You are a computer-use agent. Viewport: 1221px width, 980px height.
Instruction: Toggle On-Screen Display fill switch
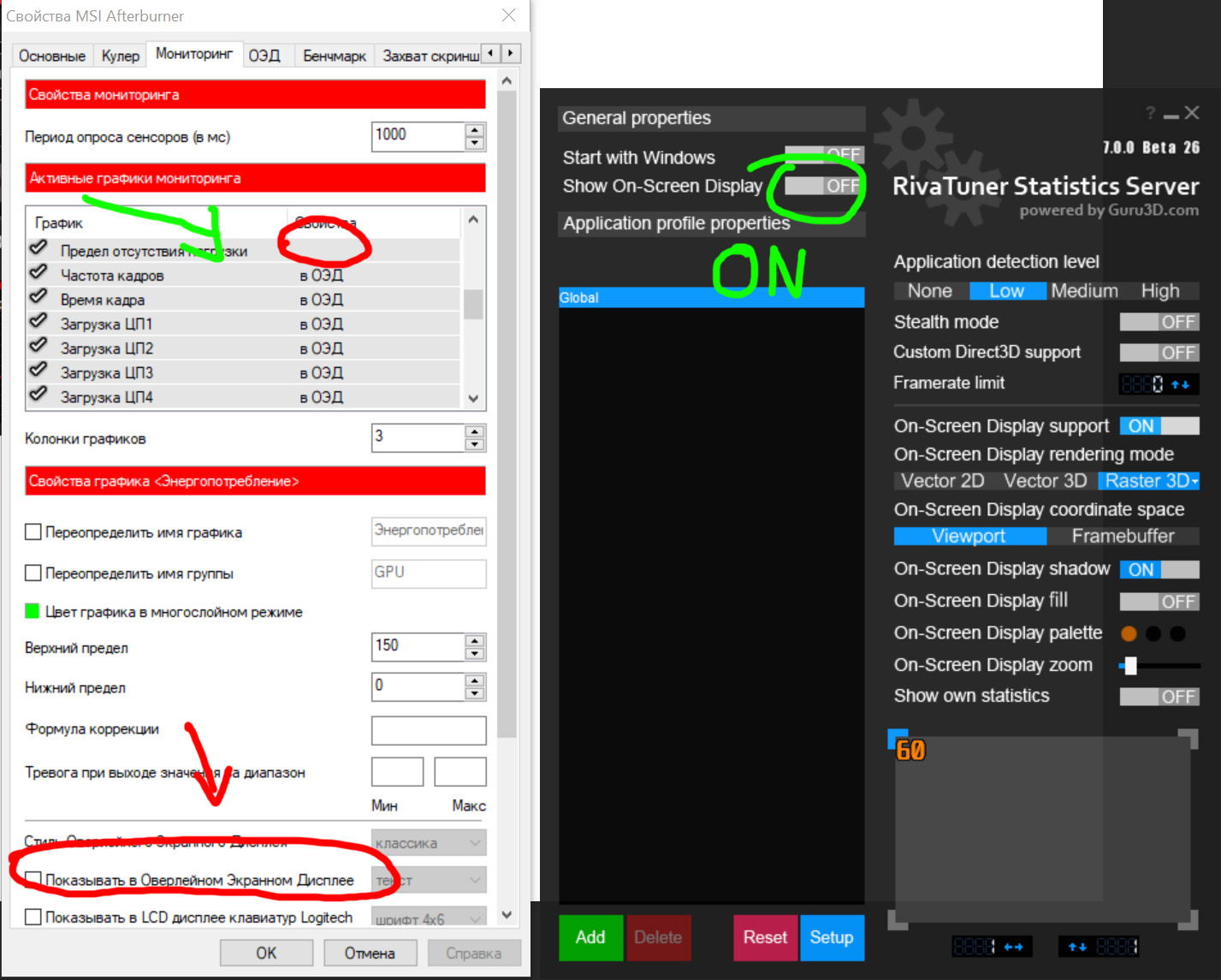(x=1159, y=602)
